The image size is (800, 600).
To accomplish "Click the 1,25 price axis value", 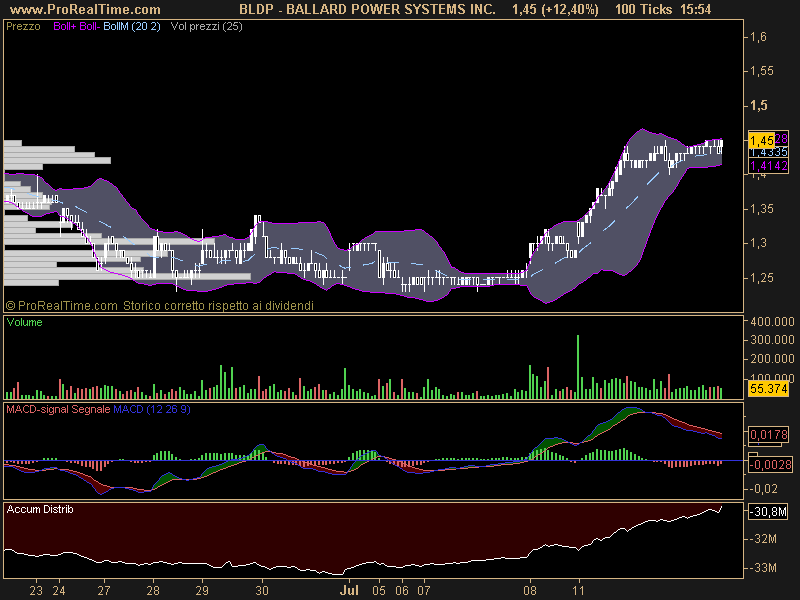I will tap(762, 278).
